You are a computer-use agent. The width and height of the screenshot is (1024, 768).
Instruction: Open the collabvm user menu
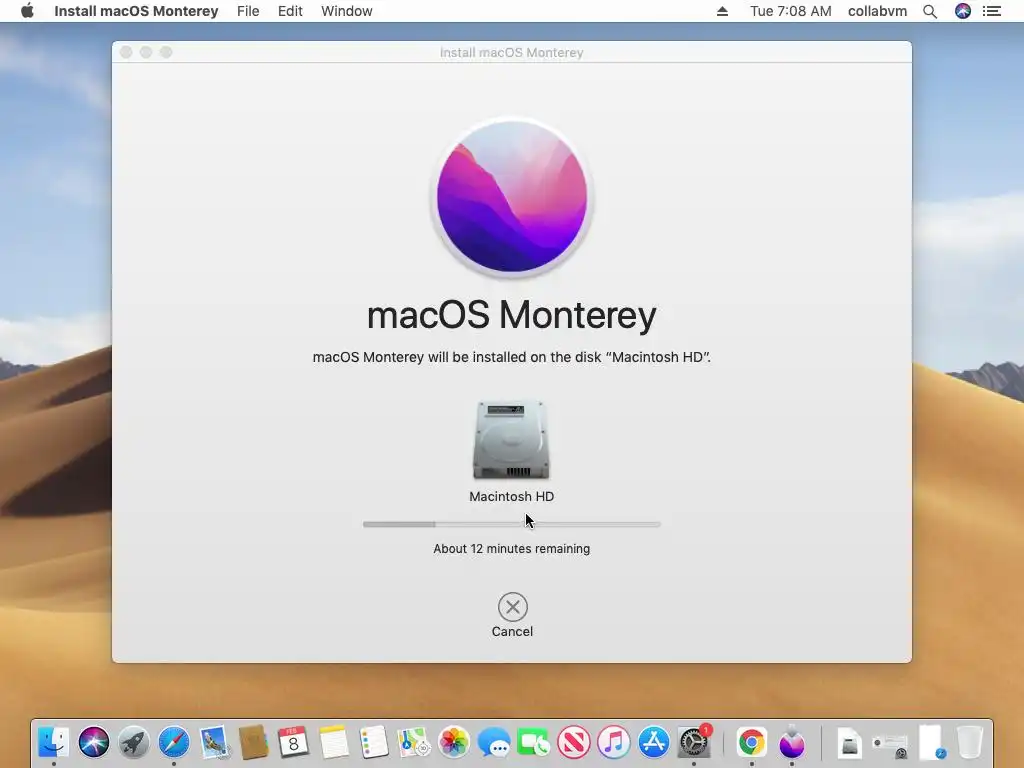click(877, 11)
